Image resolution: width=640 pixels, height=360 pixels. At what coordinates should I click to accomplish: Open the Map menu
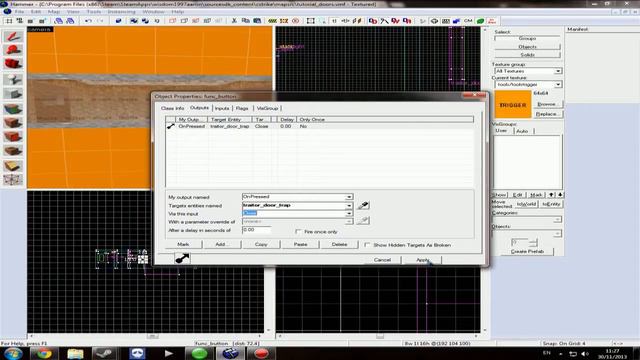pyautogui.click(x=53, y=12)
